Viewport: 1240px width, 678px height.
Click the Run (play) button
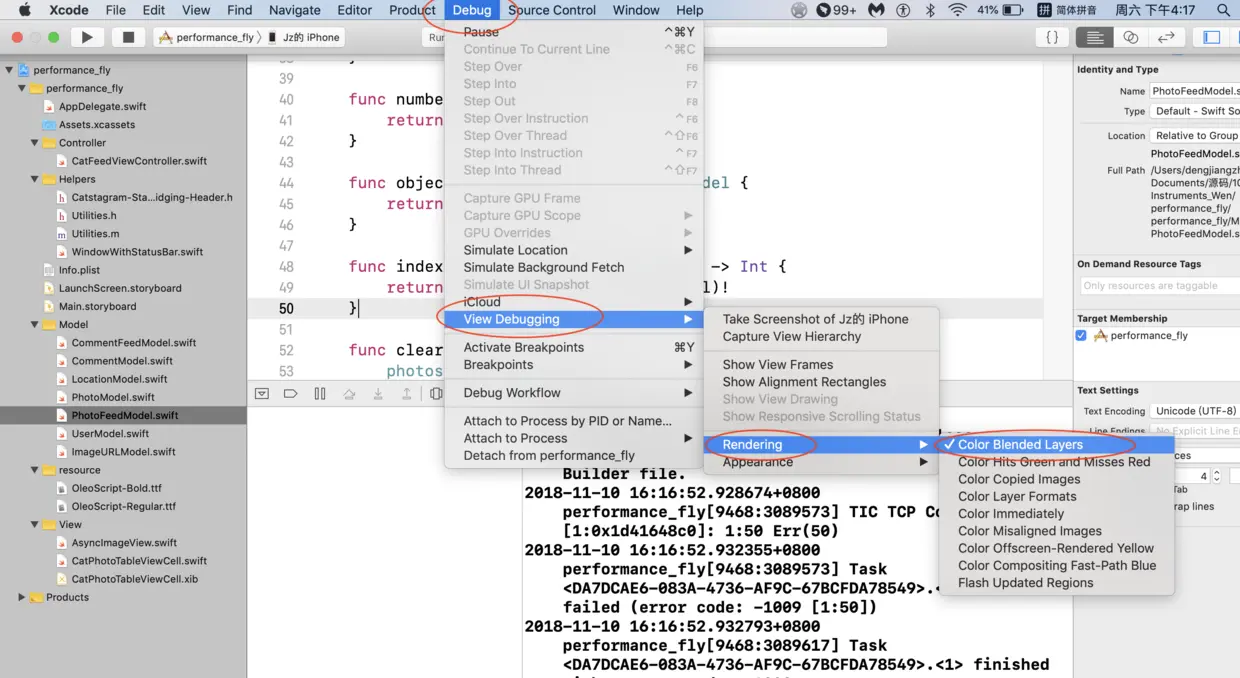[87, 37]
